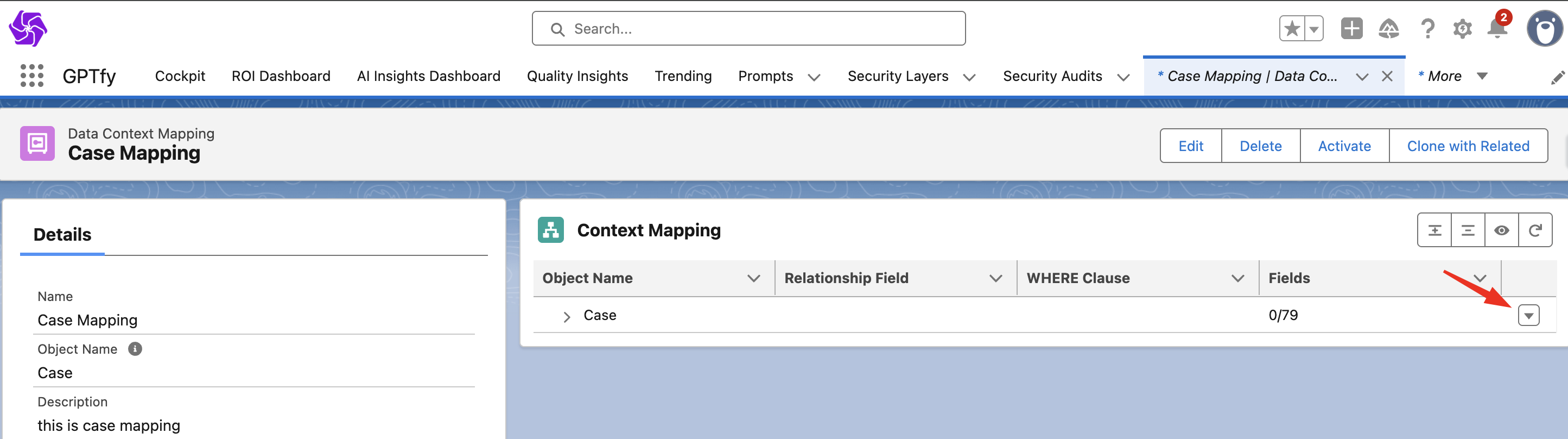Screen dimensions: 1568x439
Task: Open the Object Name column menu chevron
Action: tap(753, 279)
